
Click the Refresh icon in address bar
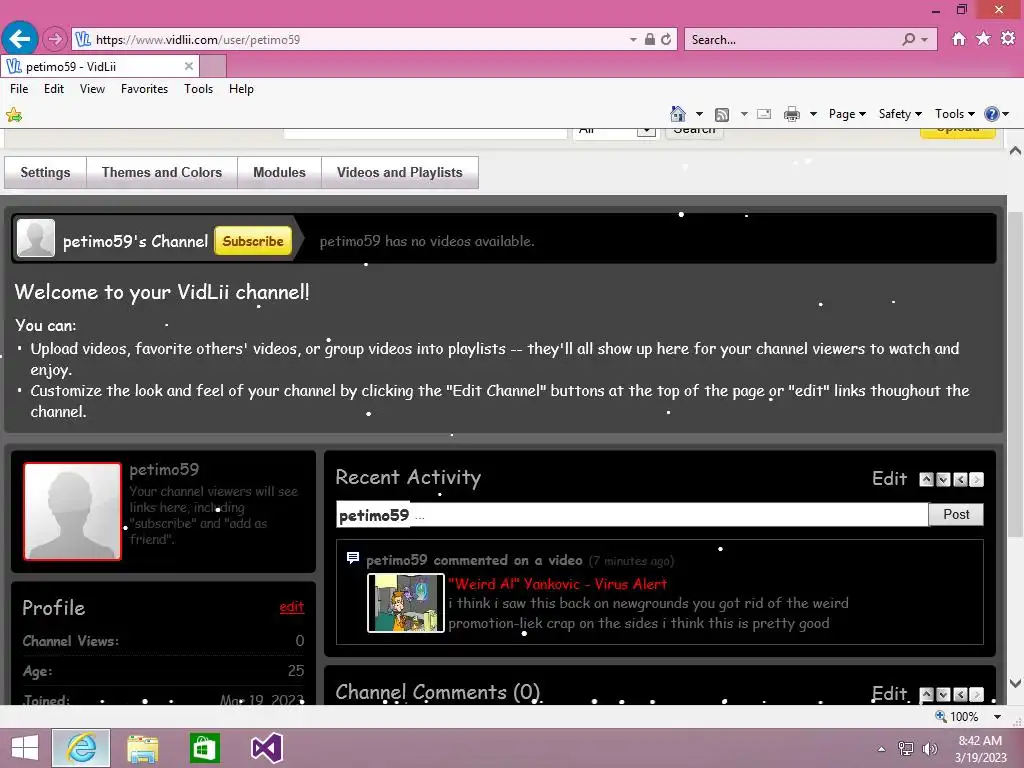point(666,39)
